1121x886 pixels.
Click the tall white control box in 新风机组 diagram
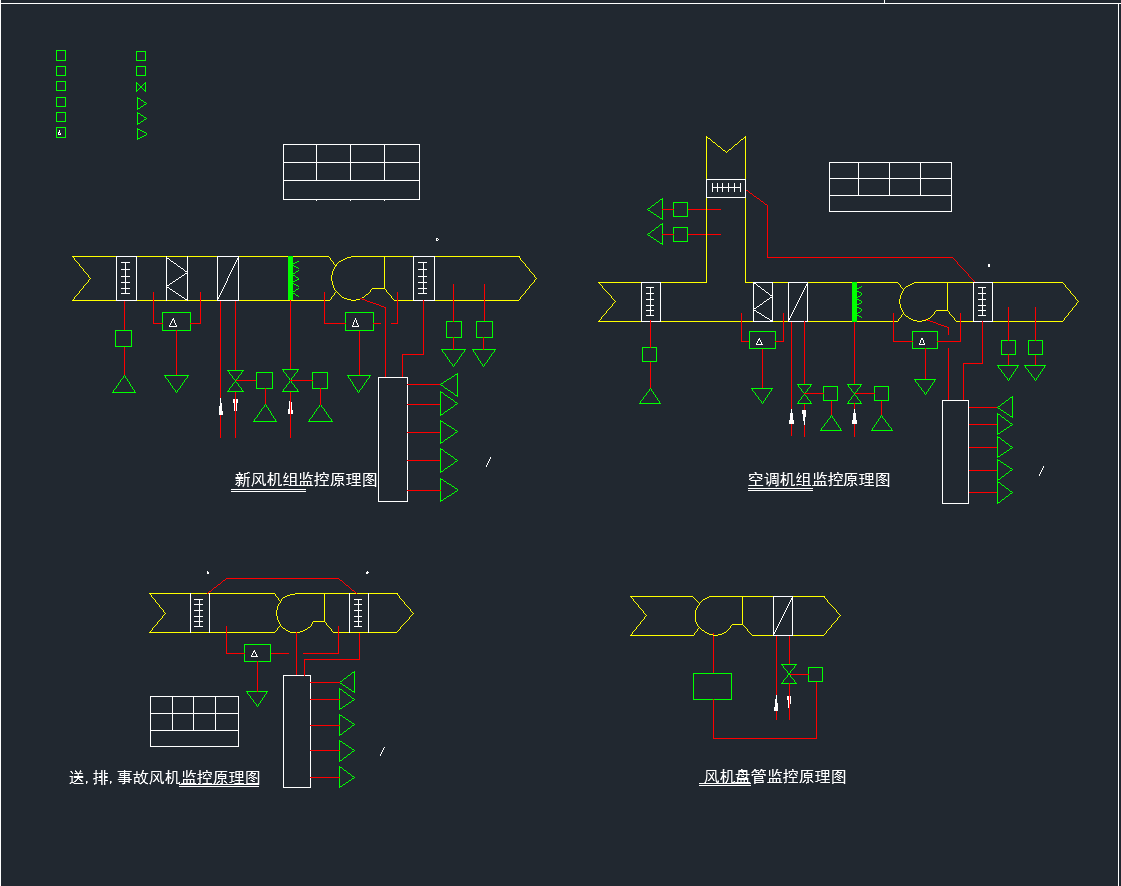pos(393,439)
